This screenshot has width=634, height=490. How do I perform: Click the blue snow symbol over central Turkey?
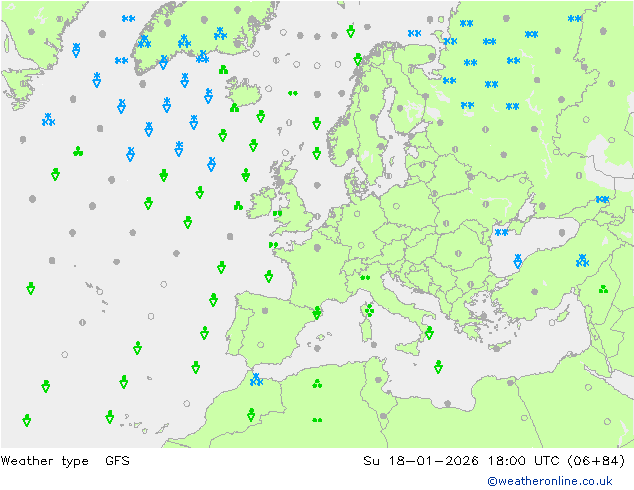click(582, 260)
